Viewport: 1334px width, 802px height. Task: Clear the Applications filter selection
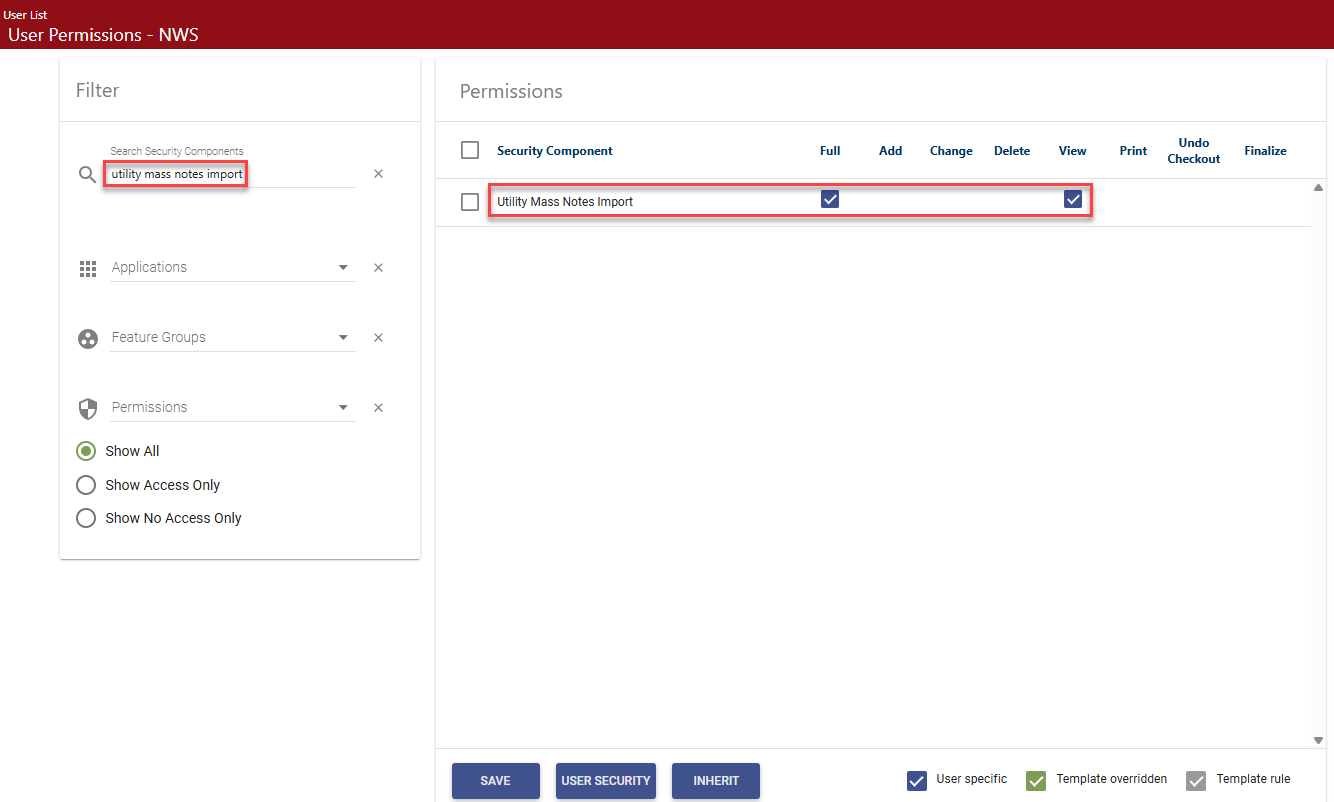[x=378, y=268]
